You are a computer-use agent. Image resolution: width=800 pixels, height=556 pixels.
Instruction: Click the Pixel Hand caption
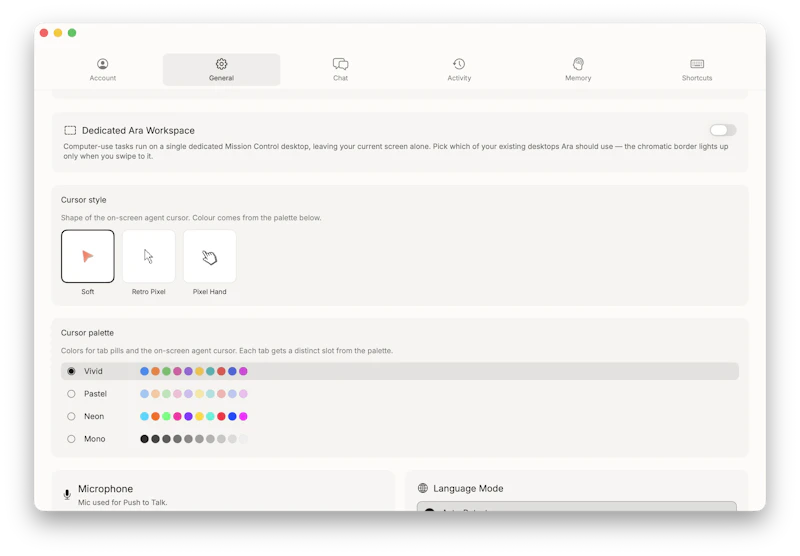click(210, 292)
